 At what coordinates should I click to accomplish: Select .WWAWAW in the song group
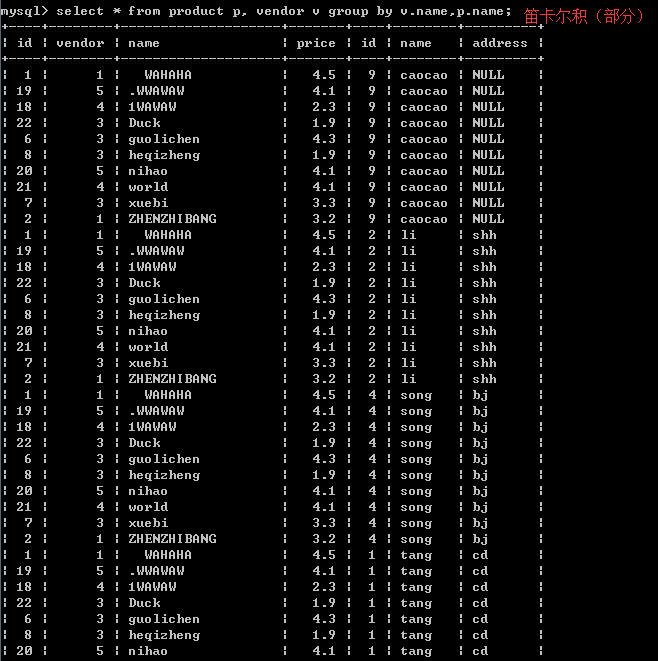(156, 411)
